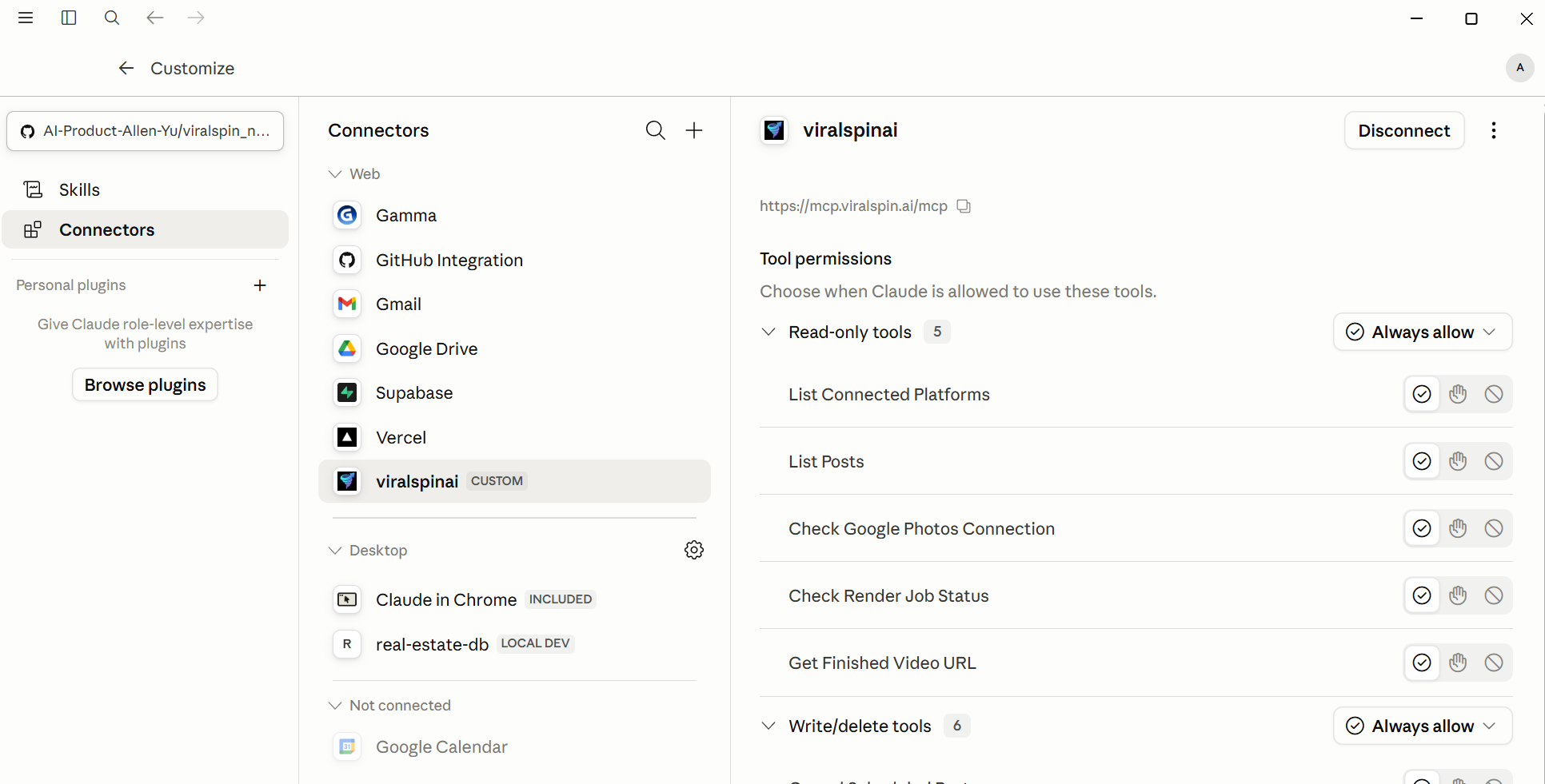Viewport: 1545px width, 784px height.
Task: Collapse the Desktop connectors group
Action: tap(335, 551)
